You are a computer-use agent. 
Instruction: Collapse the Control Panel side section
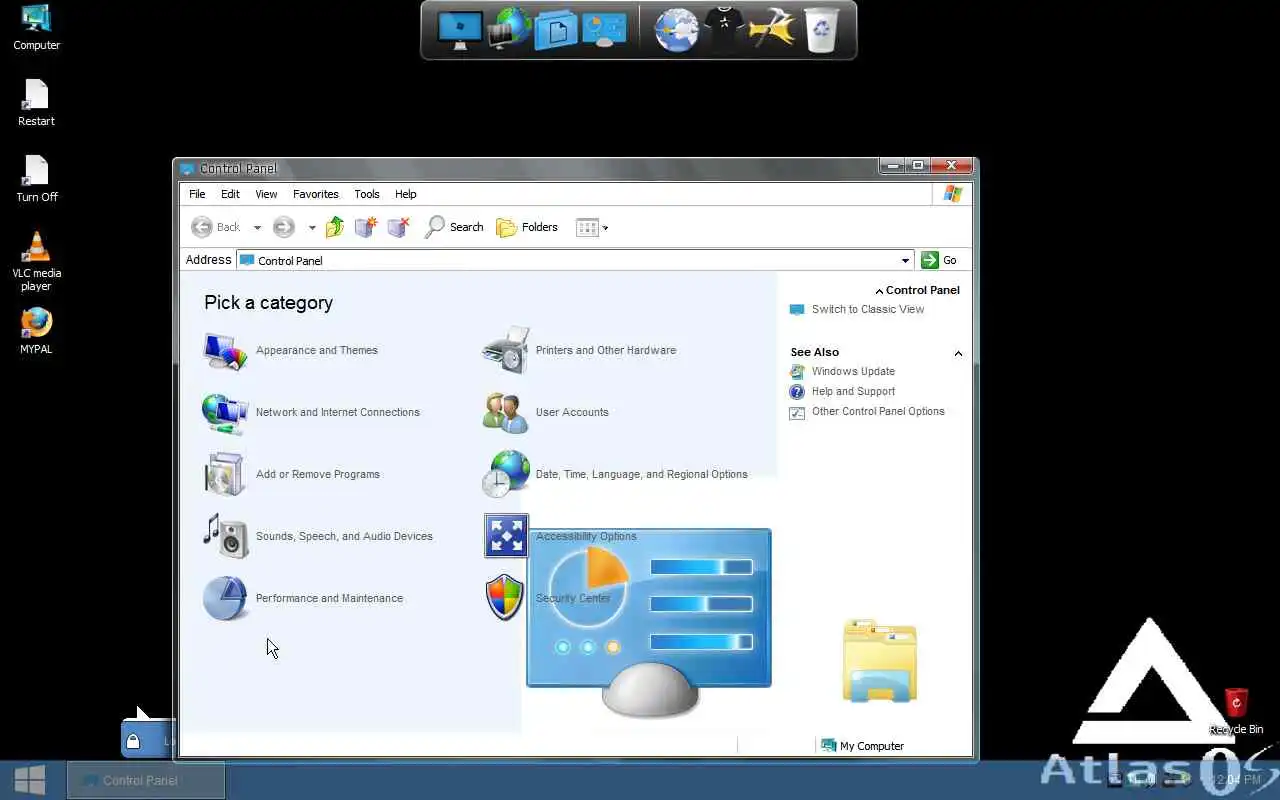click(879, 291)
